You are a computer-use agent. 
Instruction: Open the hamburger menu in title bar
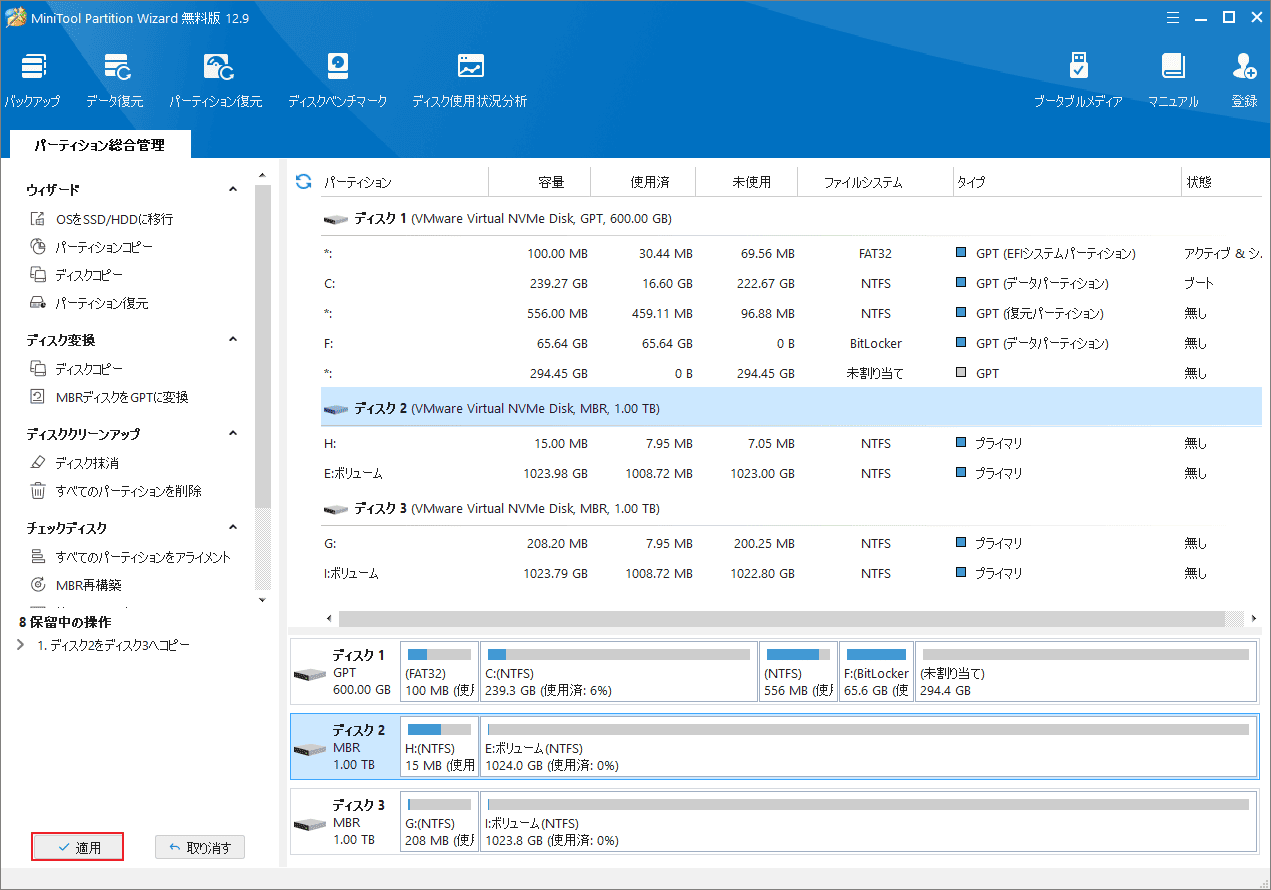tap(1173, 17)
